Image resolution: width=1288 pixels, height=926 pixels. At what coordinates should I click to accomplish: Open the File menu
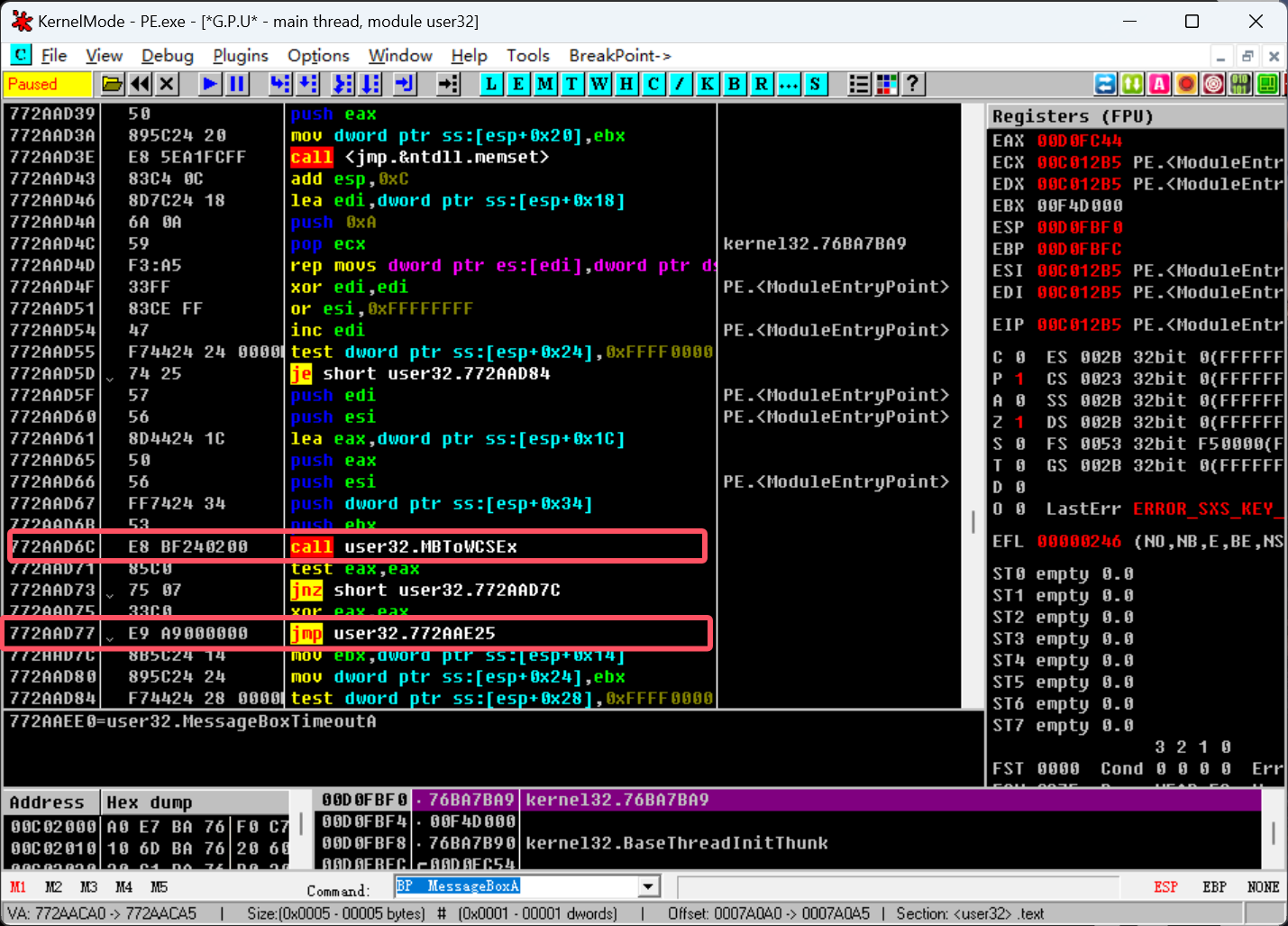click(54, 55)
